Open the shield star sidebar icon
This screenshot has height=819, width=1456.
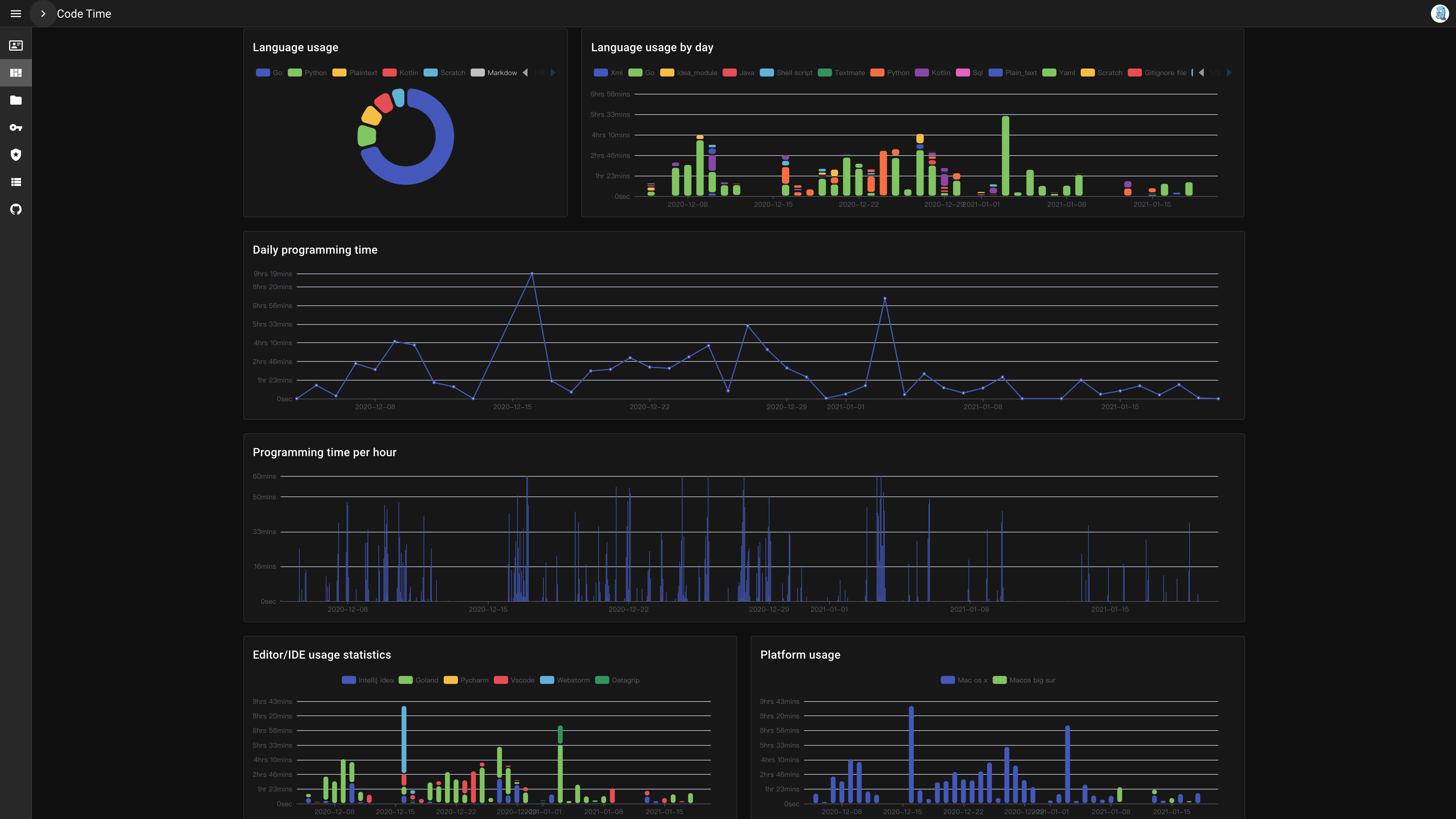[16, 155]
